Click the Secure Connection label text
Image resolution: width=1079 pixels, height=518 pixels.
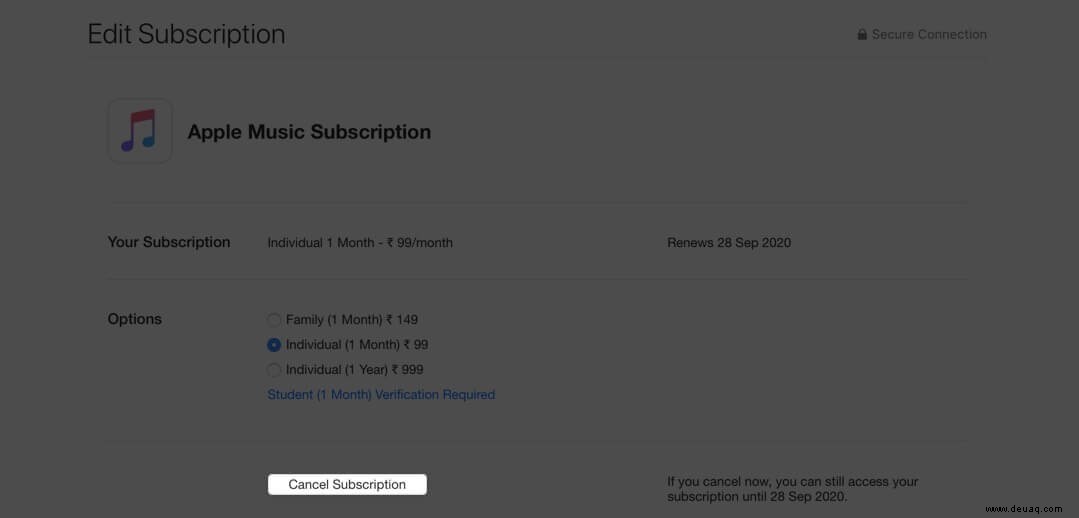(929, 34)
